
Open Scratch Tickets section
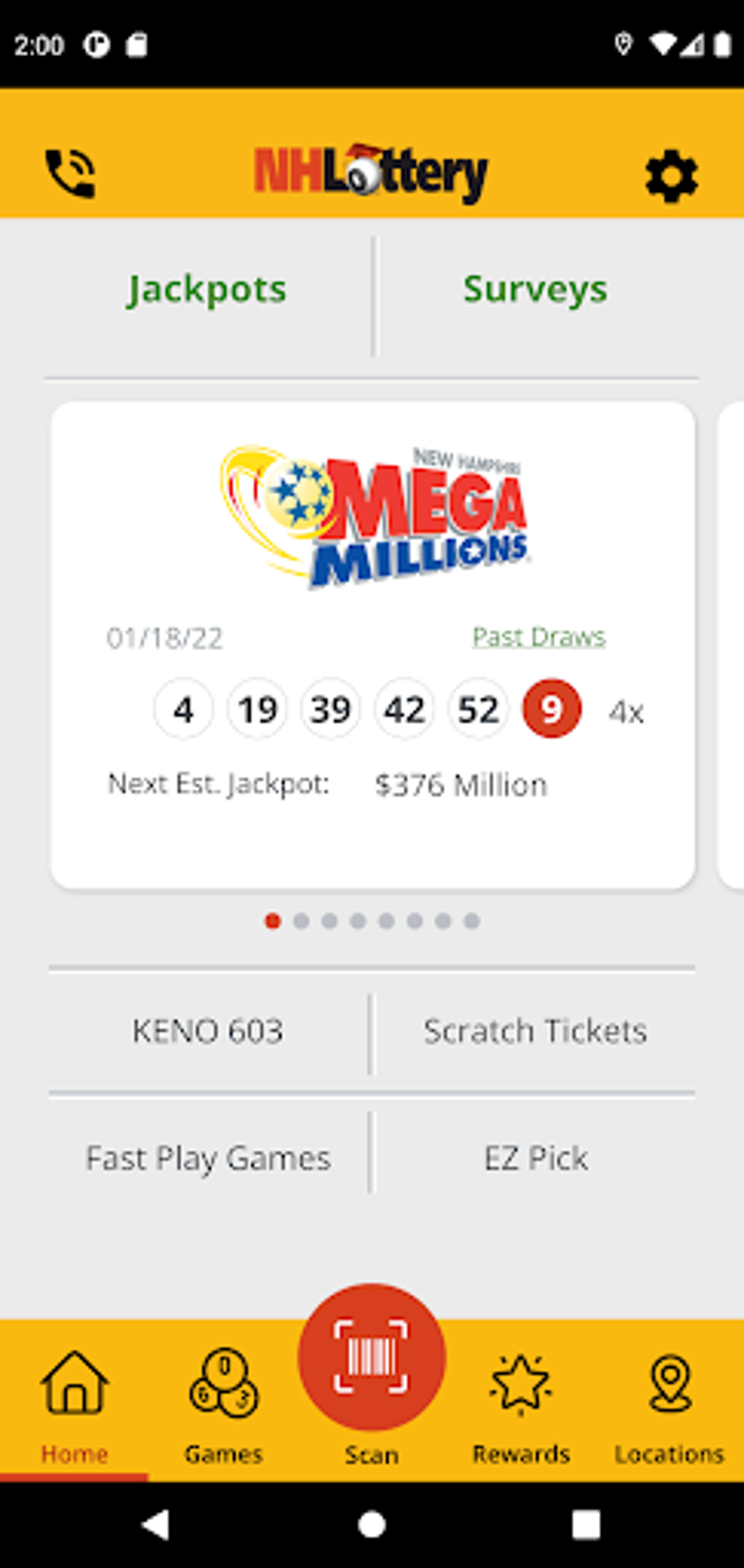(x=535, y=1032)
